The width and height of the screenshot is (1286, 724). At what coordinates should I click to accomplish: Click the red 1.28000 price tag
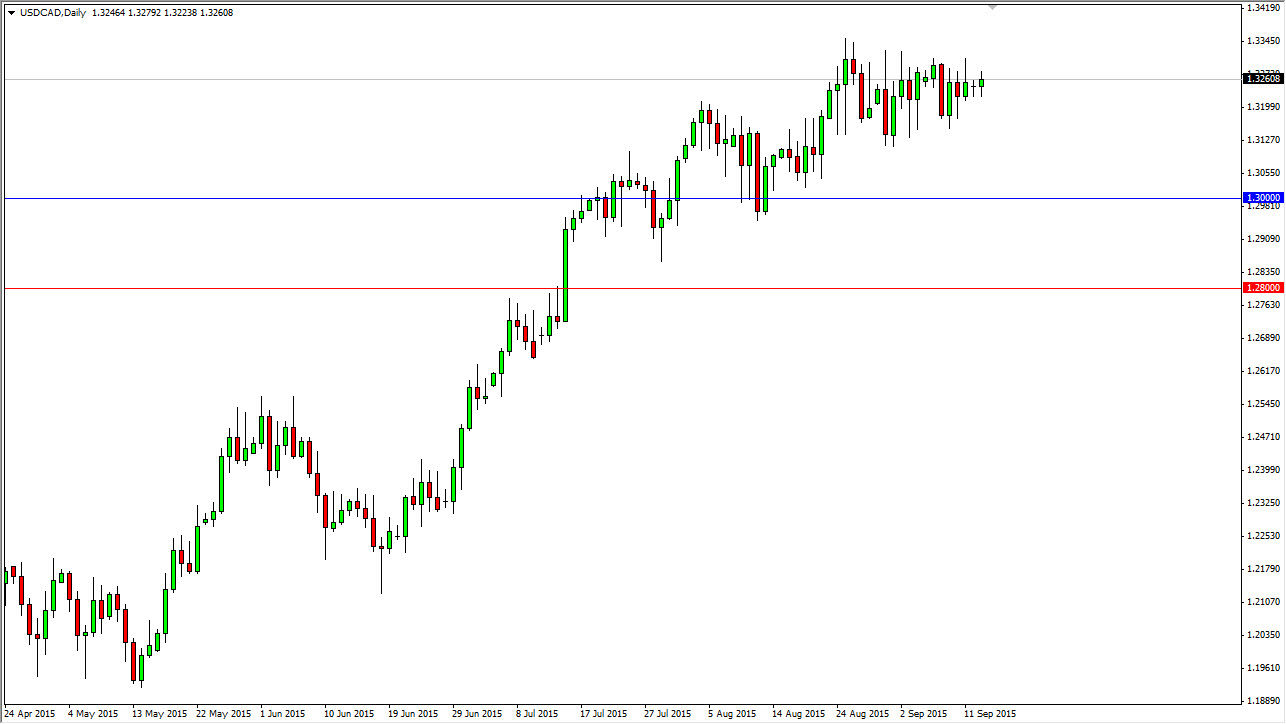point(1263,288)
